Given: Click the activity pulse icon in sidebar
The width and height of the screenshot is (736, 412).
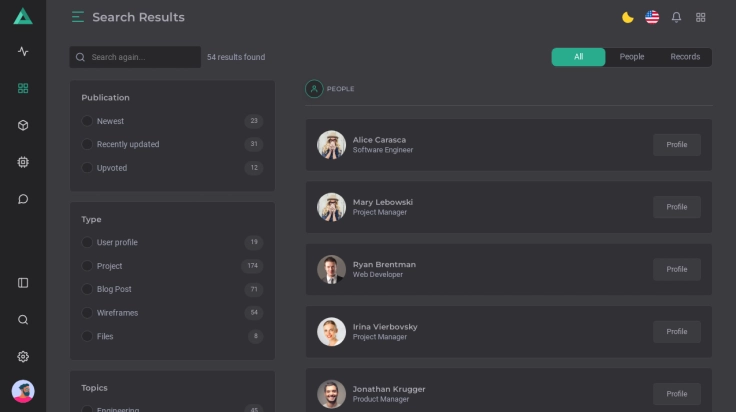Looking at the screenshot, I should click(x=23, y=51).
